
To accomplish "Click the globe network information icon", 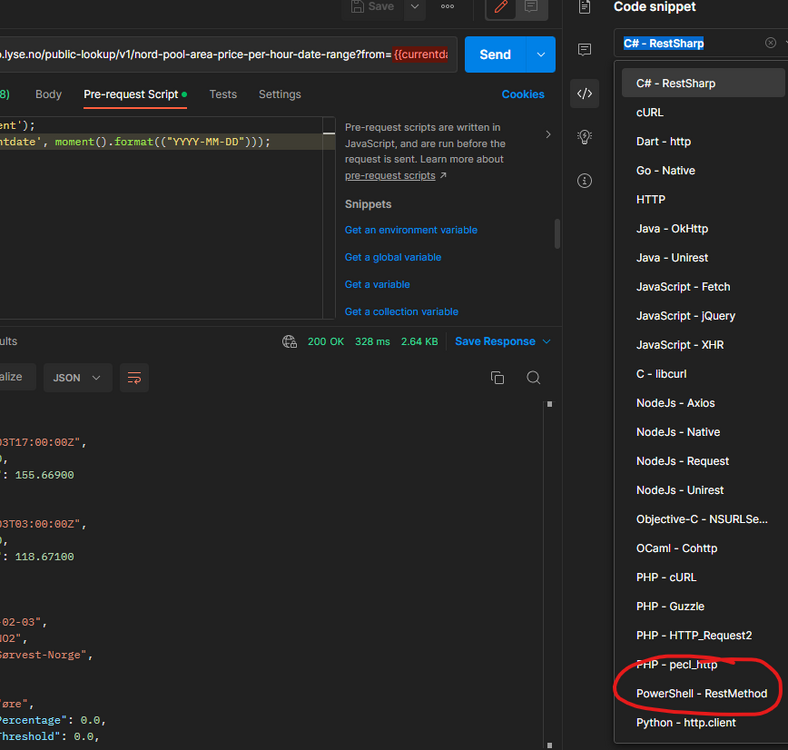I will (x=290, y=342).
